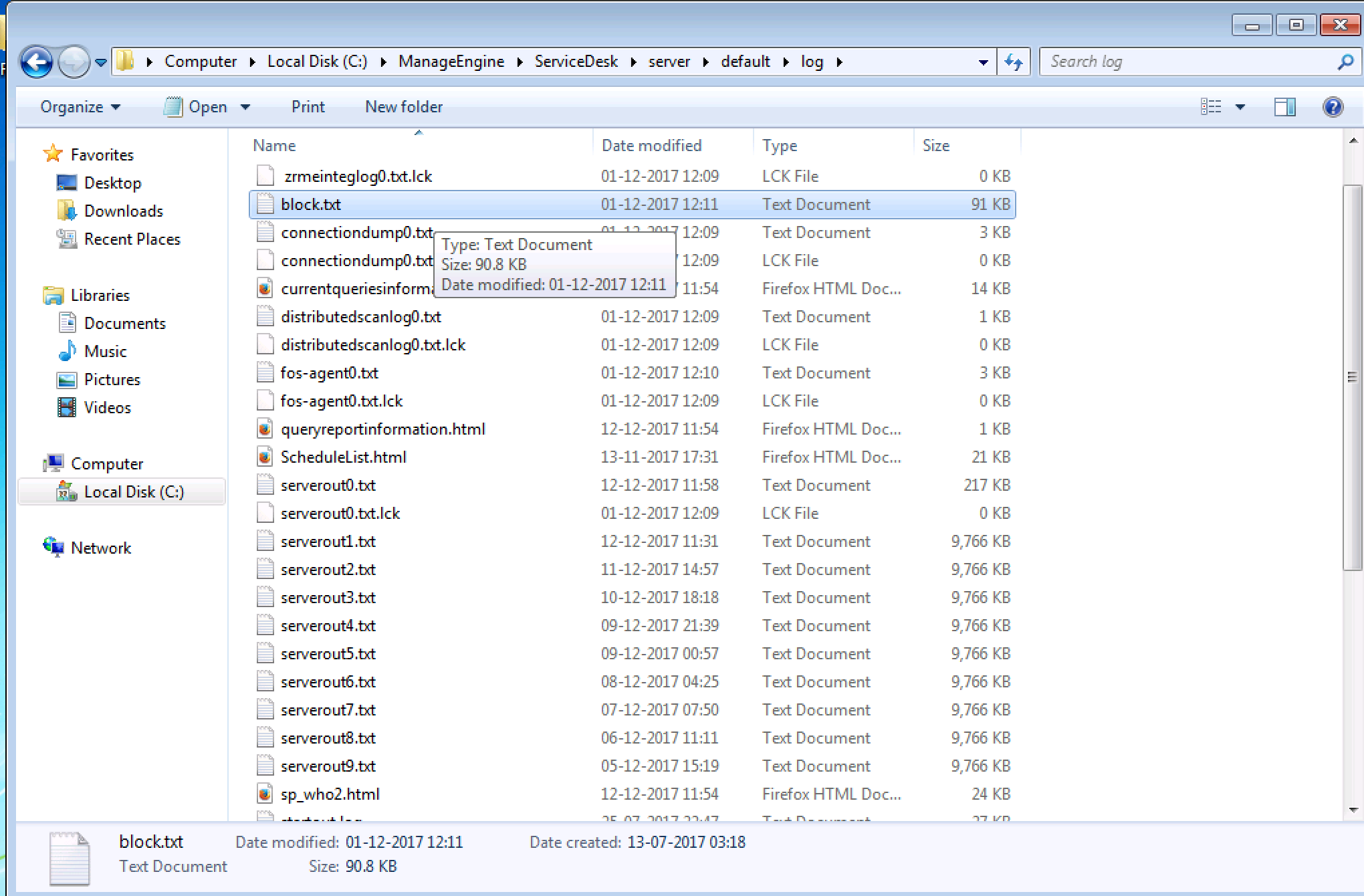
Task: Sort by Name column header
Action: pyautogui.click(x=275, y=146)
